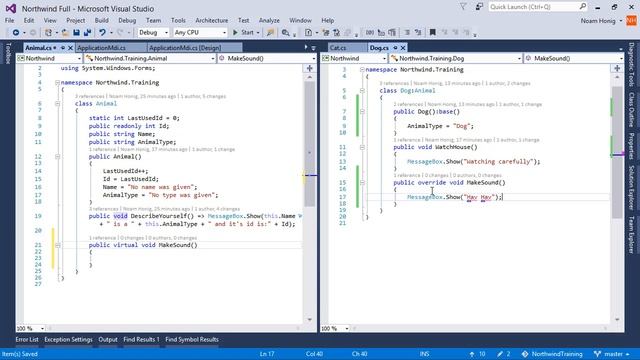Click the Navigate Backward toolbar icon

pyautogui.click(x=16, y=32)
